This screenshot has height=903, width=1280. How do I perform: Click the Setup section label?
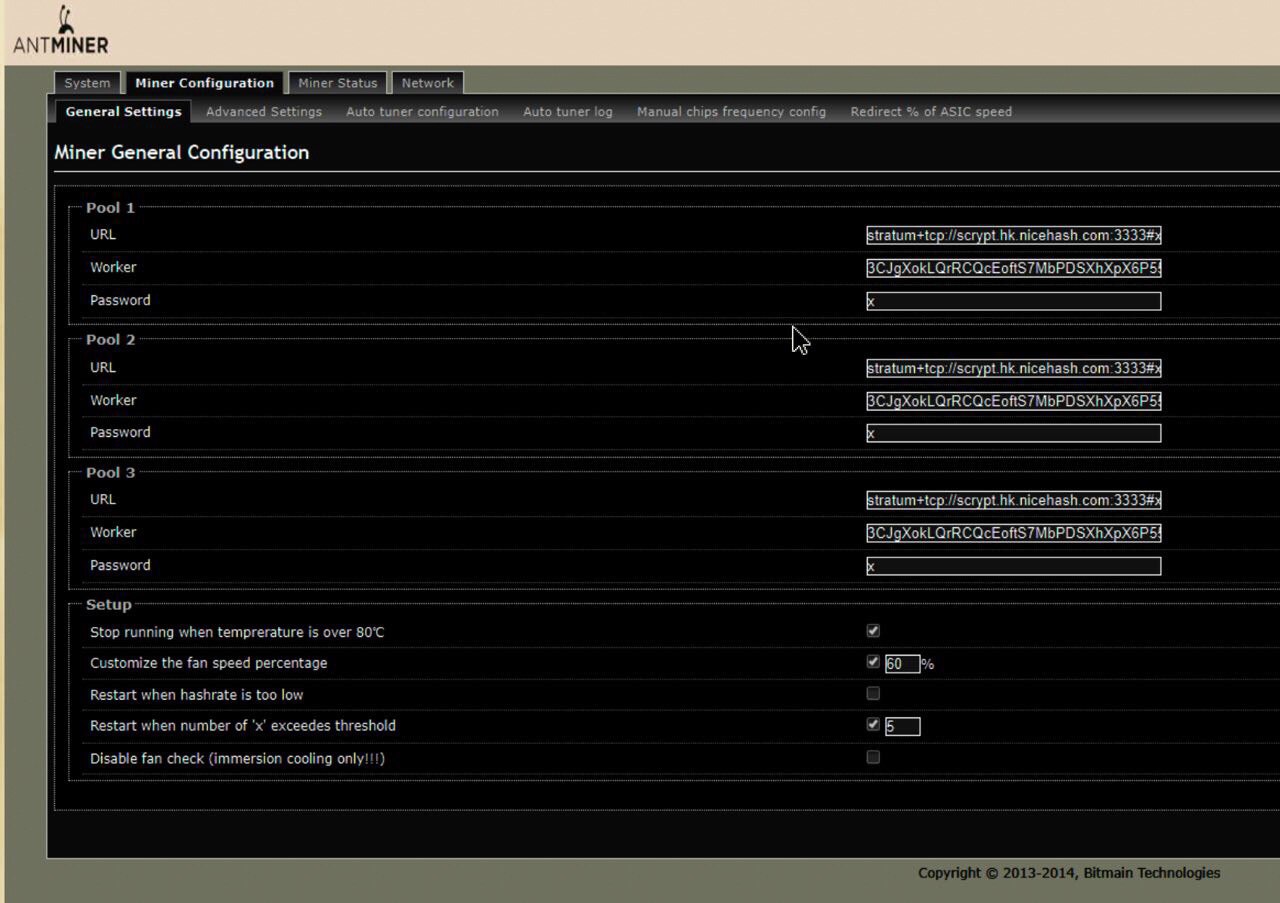[108, 604]
